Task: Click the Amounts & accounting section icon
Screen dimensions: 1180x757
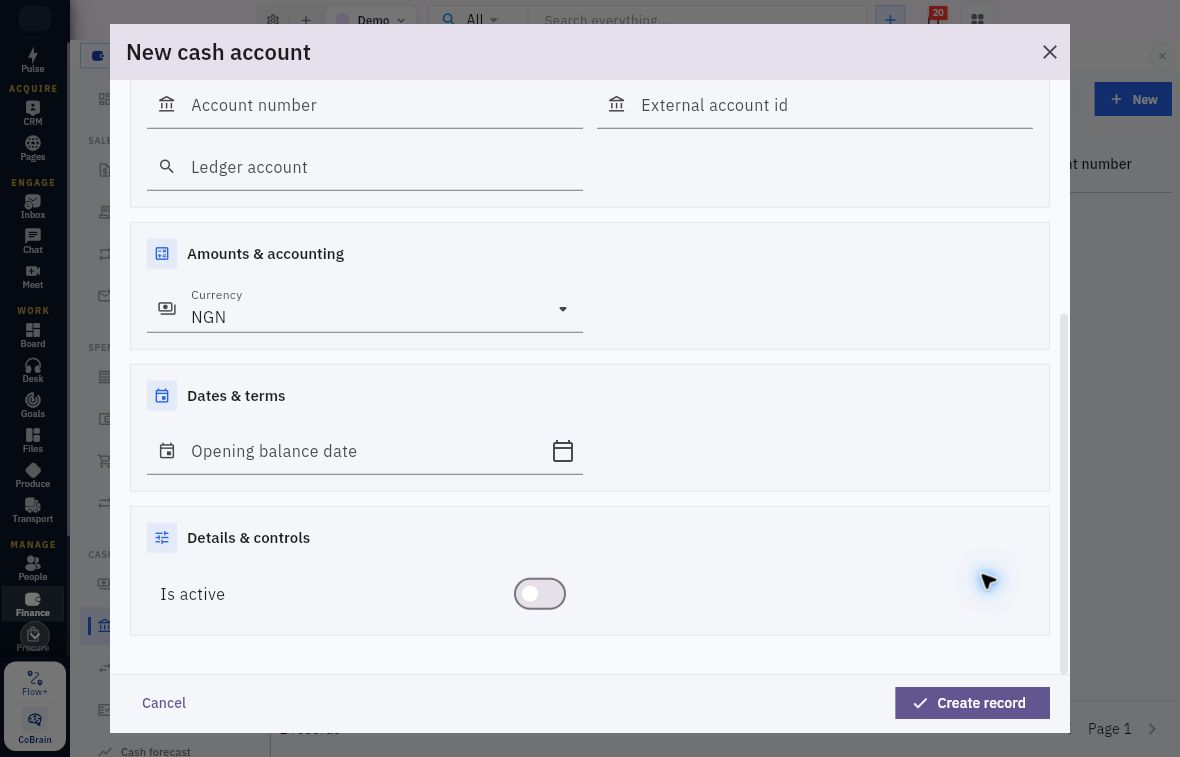Action: coord(162,254)
